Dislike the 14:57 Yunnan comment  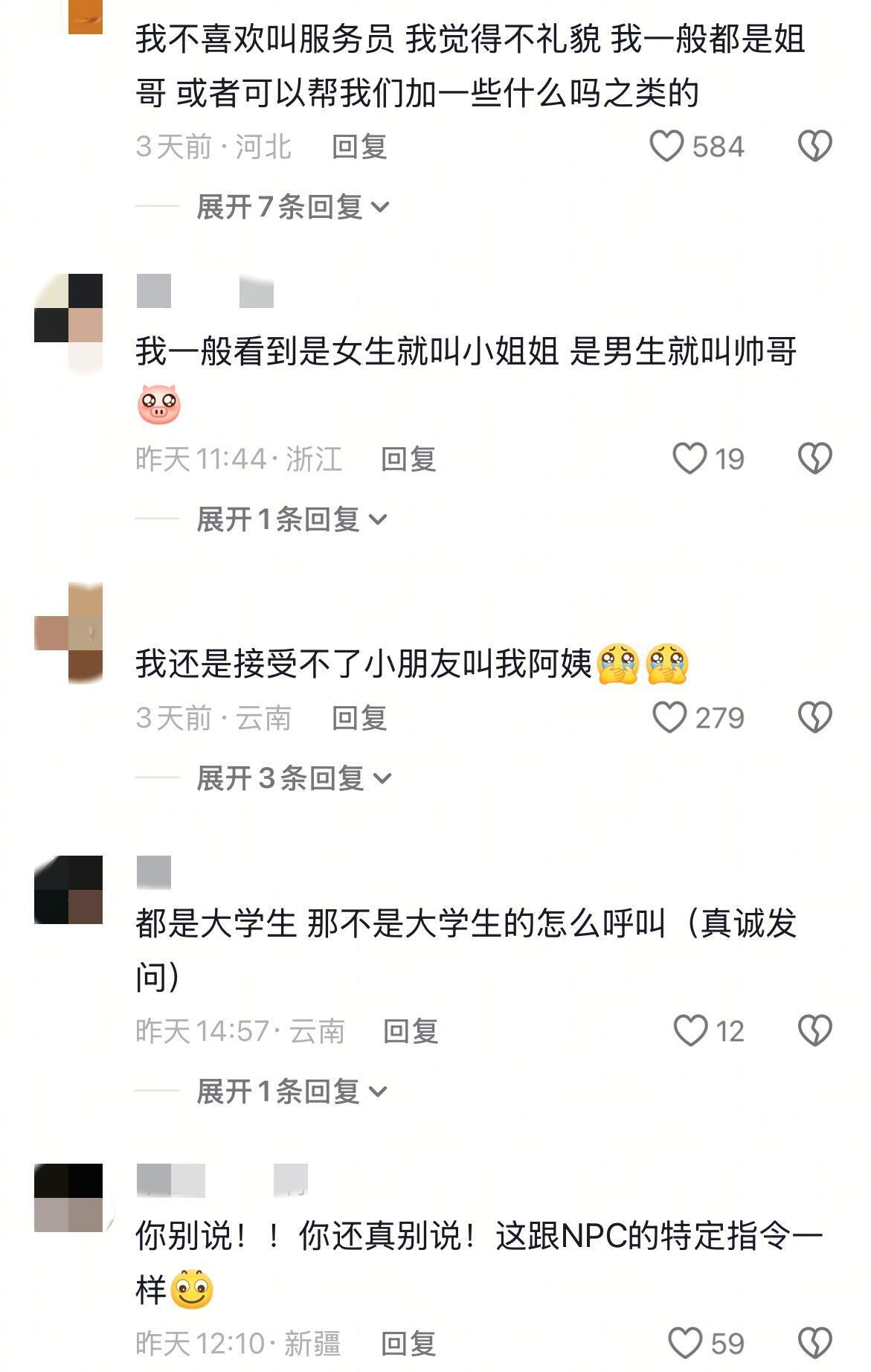click(x=815, y=1031)
